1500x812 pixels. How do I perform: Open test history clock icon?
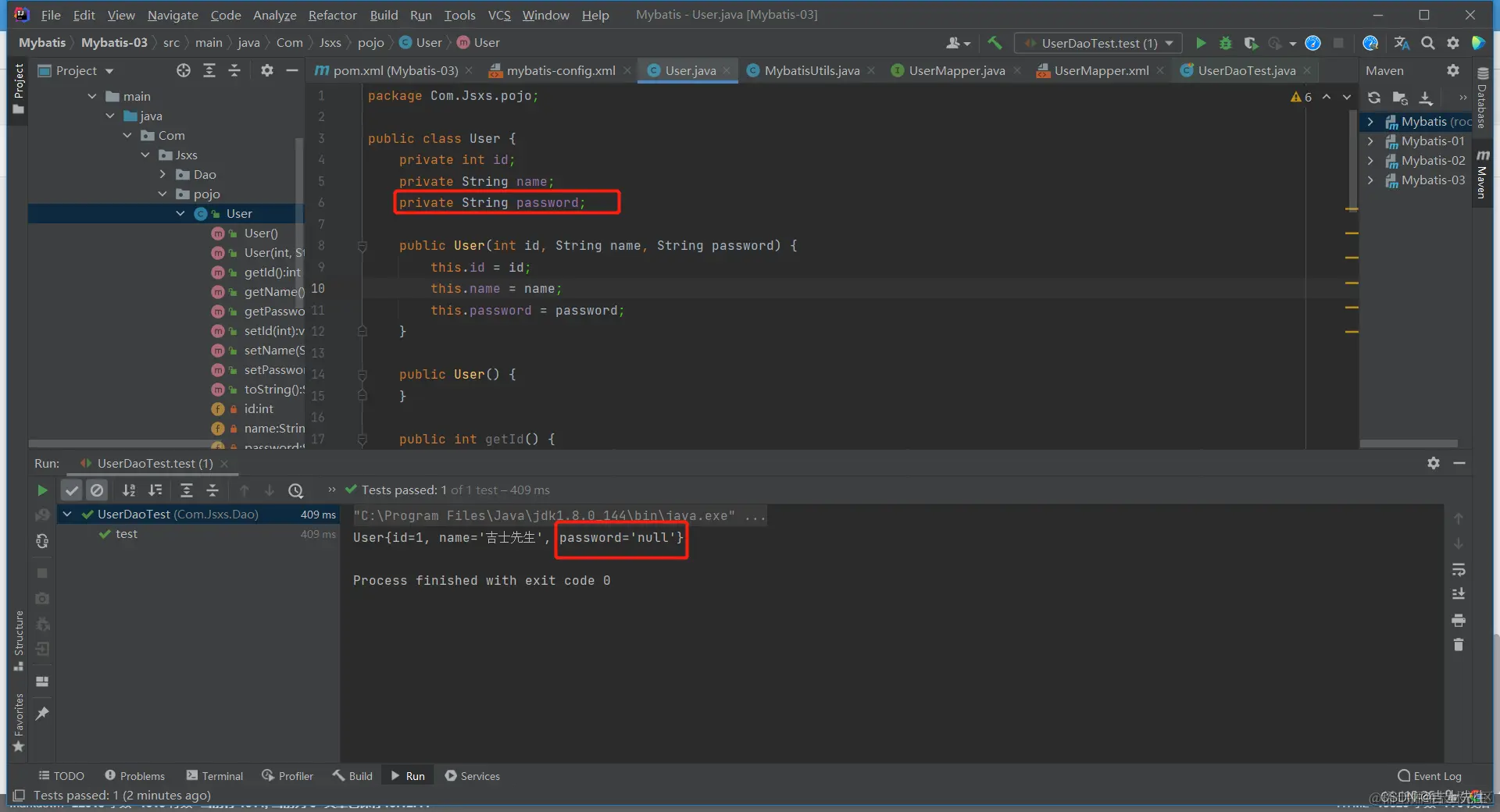pyautogui.click(x=296, y=490)
